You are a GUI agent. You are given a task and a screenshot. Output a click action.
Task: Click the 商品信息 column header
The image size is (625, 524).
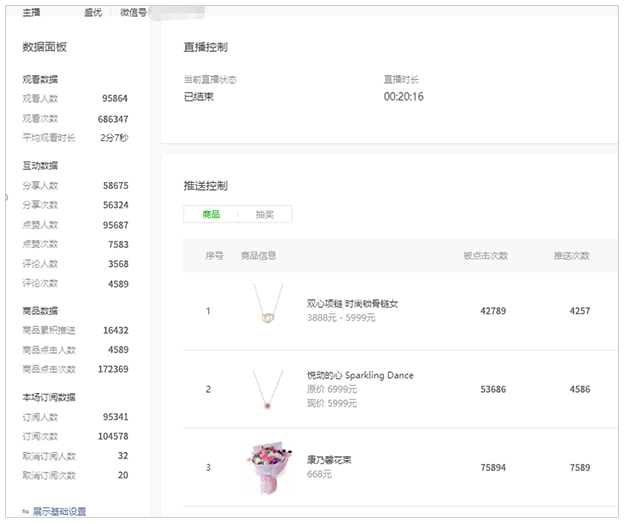tap(258, 256)
